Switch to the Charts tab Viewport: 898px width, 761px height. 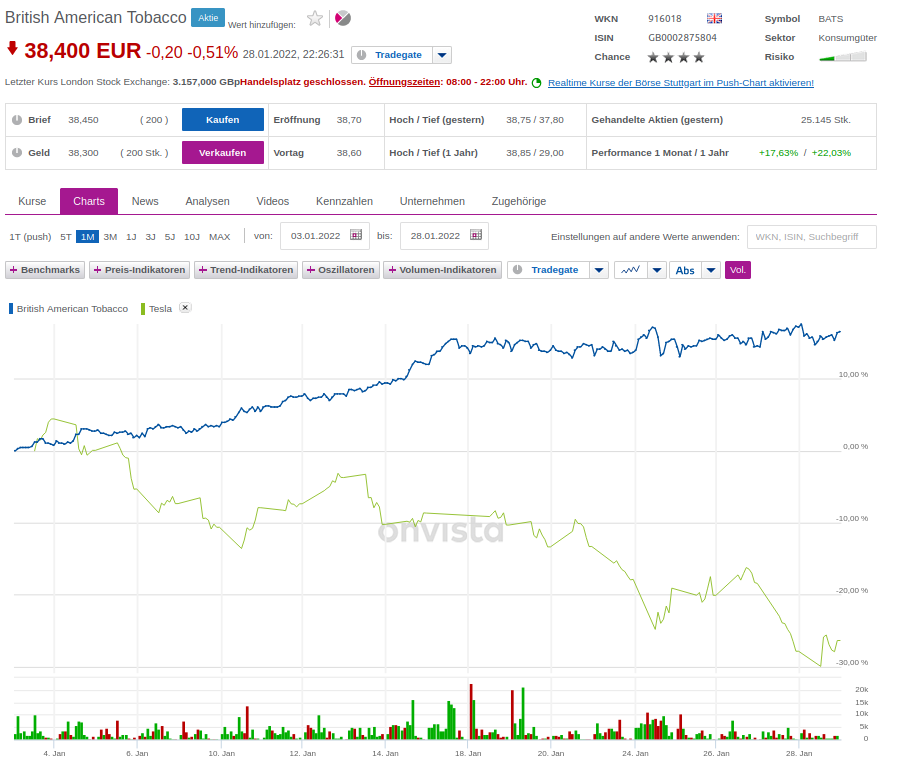pyautogui.click(x=89, y=202)
